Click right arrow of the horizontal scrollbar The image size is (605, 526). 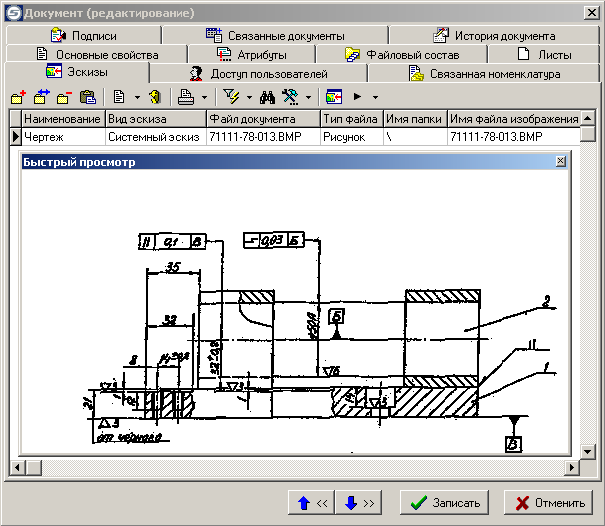pyautogui.click(x=573, y=467)
